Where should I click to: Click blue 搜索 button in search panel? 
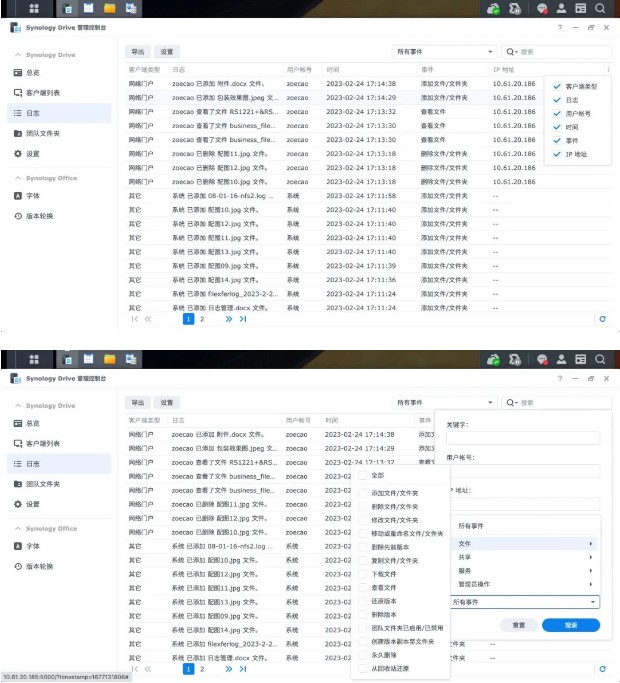(x=571, y=625)
